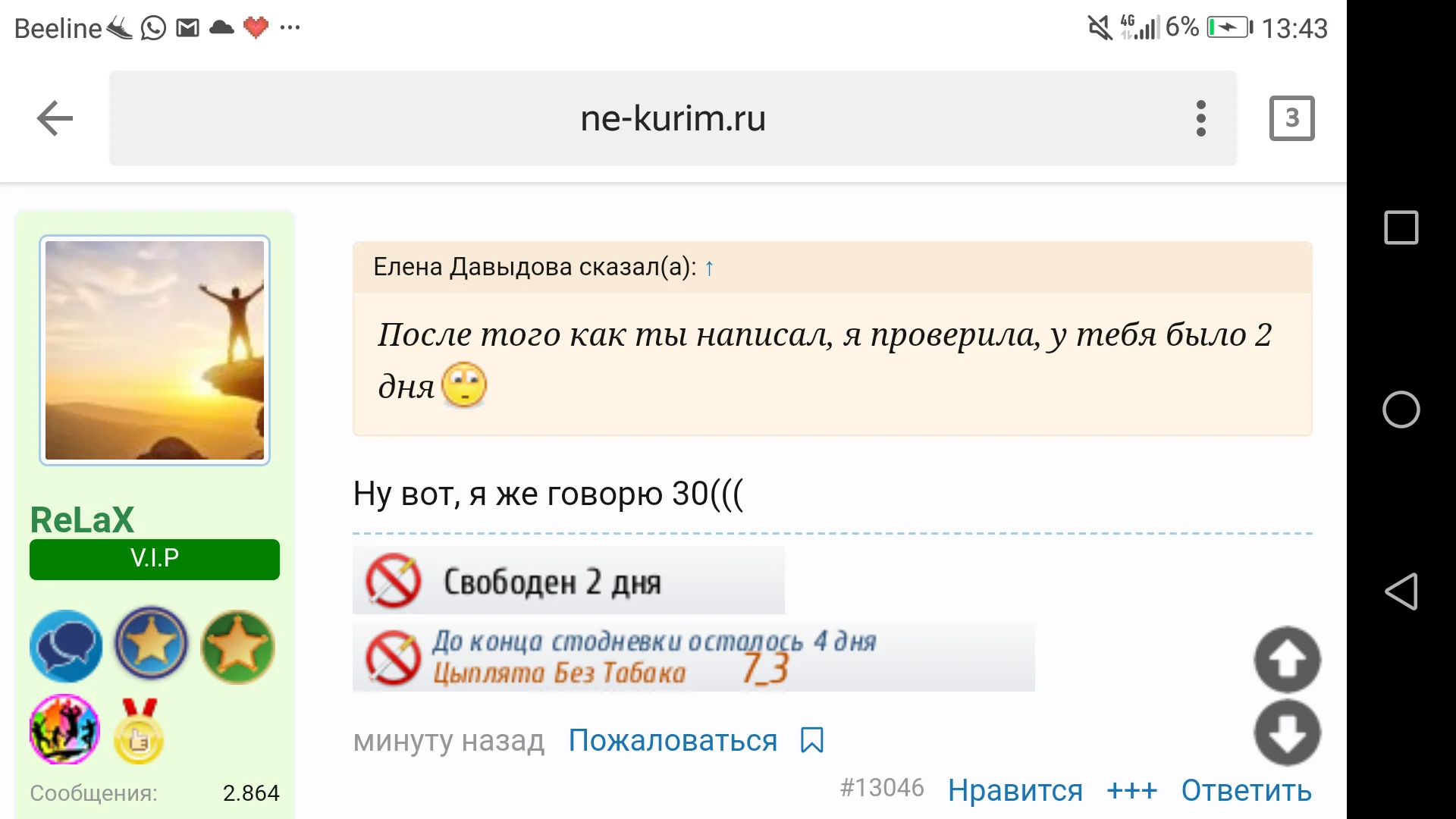Viewport: 1456px width, 819px height.
Task: Bookmark this post with the ribbon icon
Action: coord(811,741)
